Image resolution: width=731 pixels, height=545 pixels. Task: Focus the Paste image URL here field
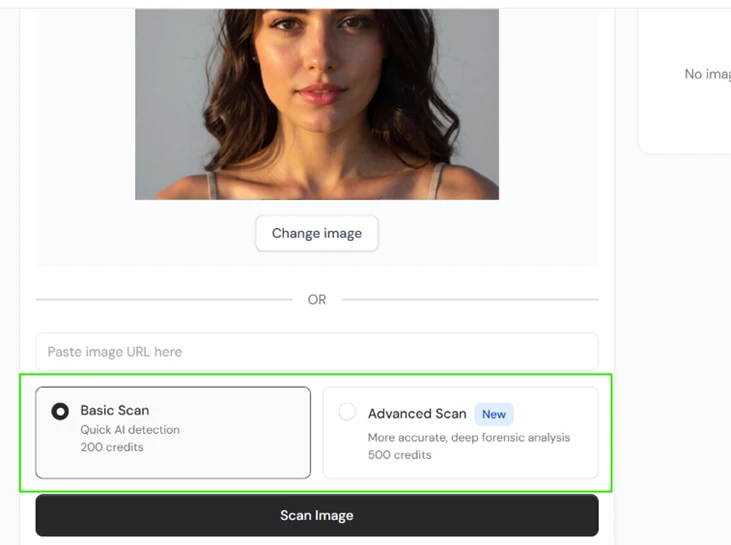point(317,352)
